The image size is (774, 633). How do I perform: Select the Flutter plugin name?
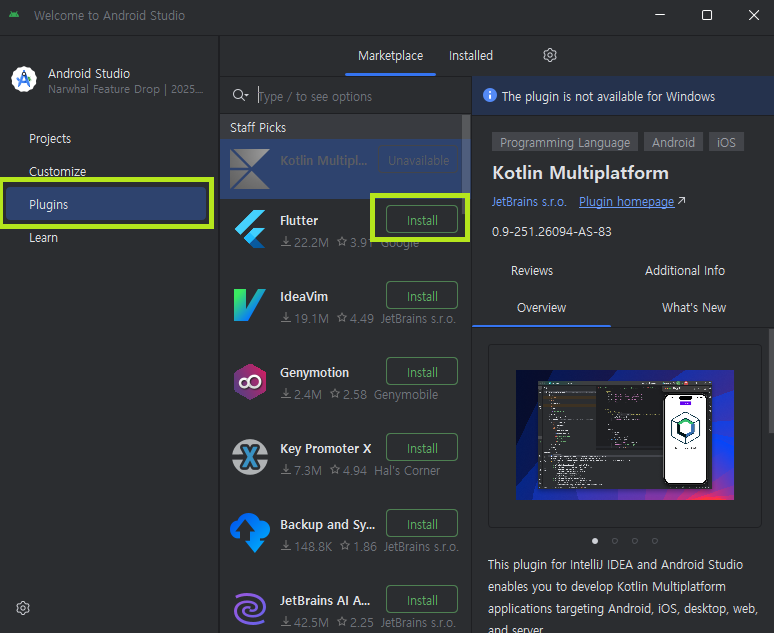click(299, 220)
